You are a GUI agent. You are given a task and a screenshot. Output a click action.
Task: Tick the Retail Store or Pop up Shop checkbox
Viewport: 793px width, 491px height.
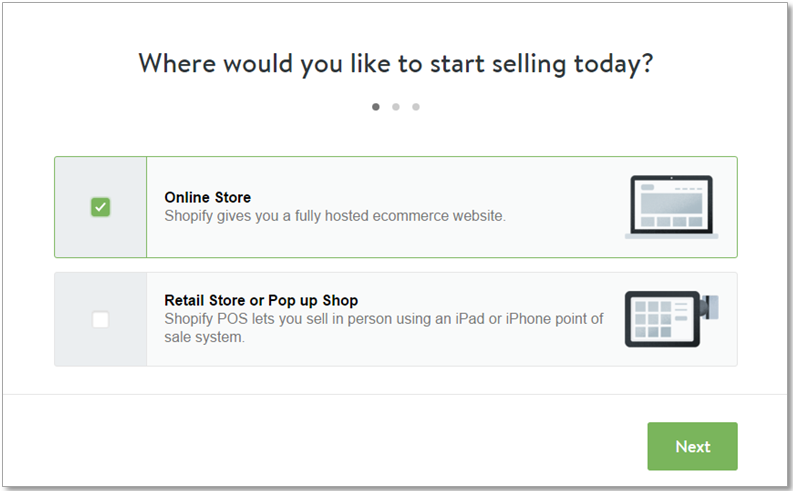(100, 320)
